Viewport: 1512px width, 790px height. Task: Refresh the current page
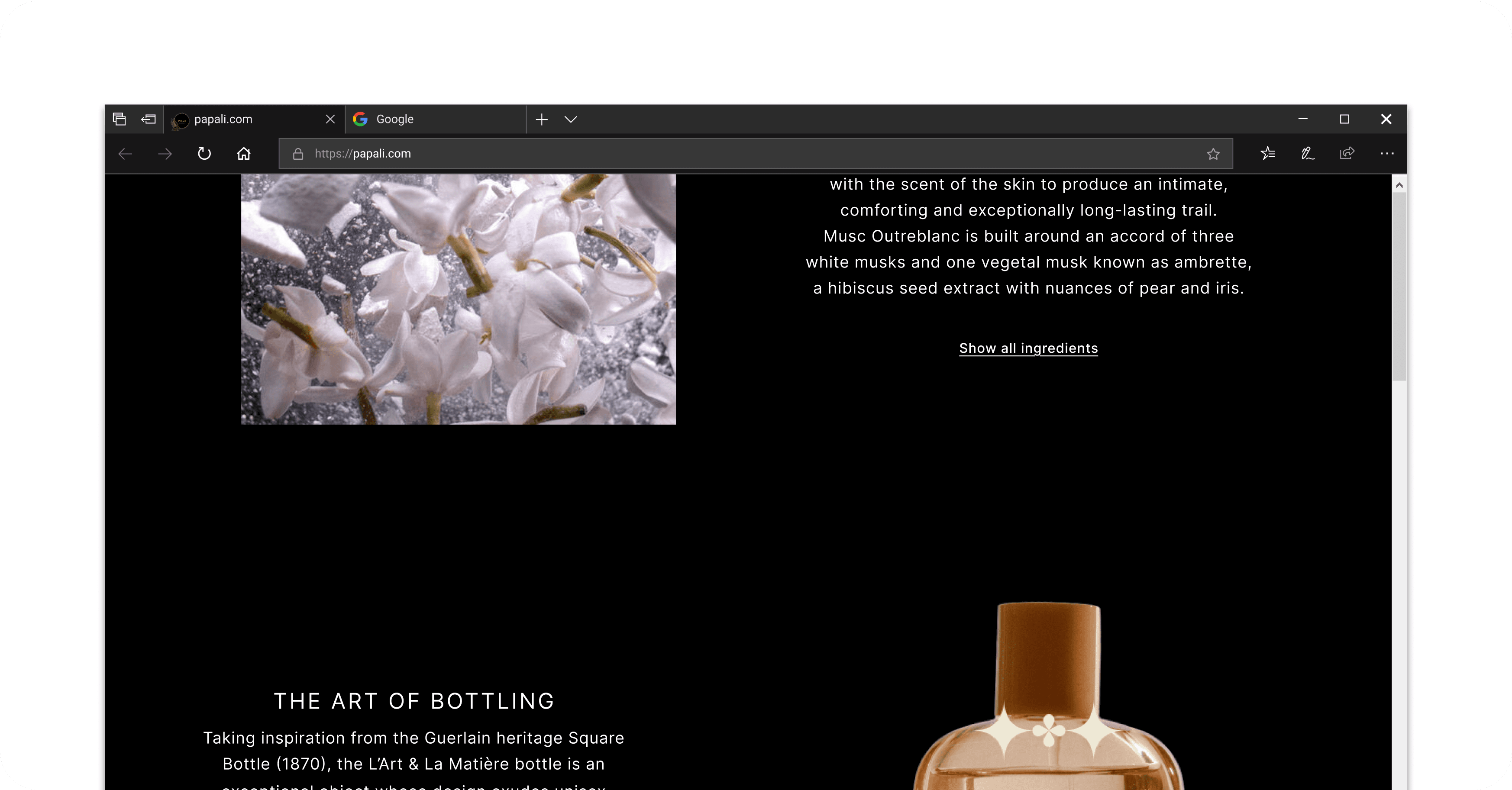point(204,154)
